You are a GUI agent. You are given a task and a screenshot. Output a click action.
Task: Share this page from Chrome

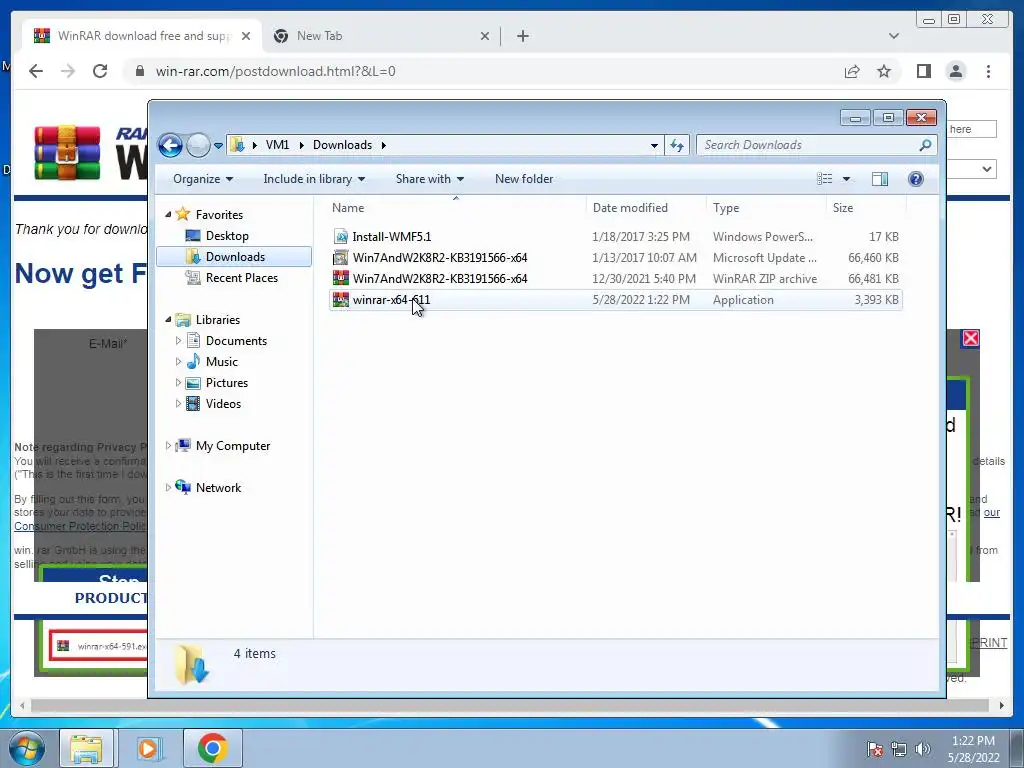pos(852,71)
